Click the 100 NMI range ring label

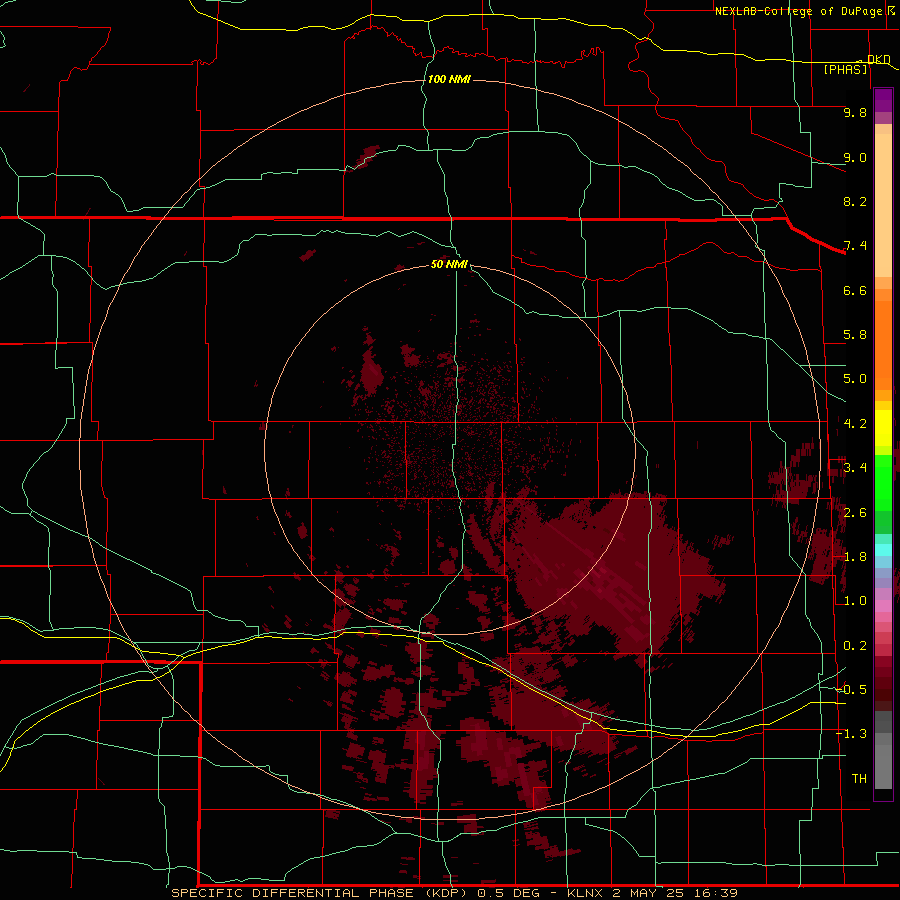(449, 79)
